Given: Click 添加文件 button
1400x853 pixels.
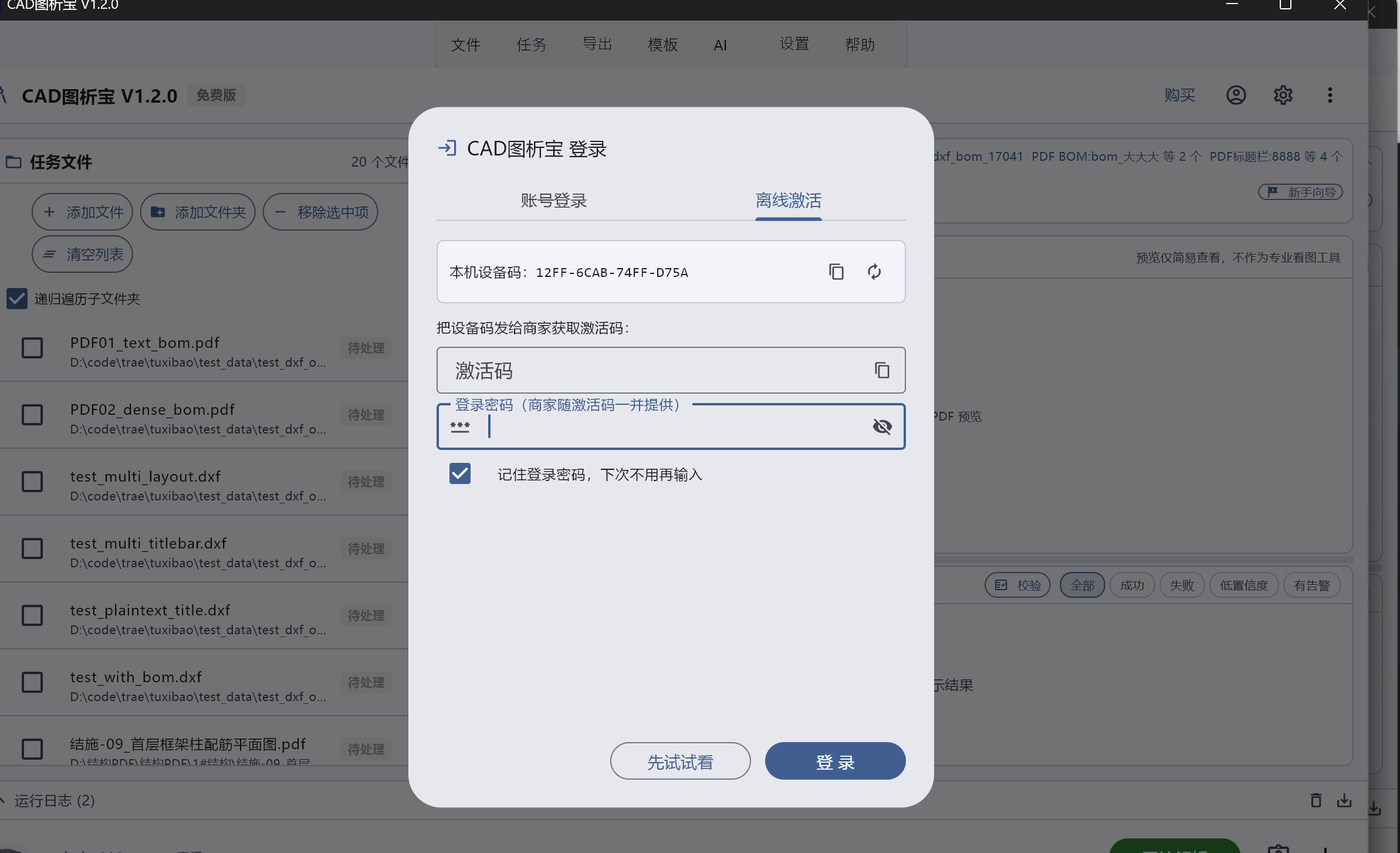Looking at the screenshot, I should (x=82, y=212).
